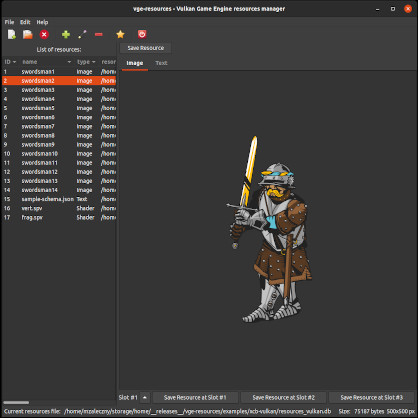This screenshot has width=418, height=418.
Task: Click the red minus remove resource icon
Action: pyautogui.click(x=99, y=34)
